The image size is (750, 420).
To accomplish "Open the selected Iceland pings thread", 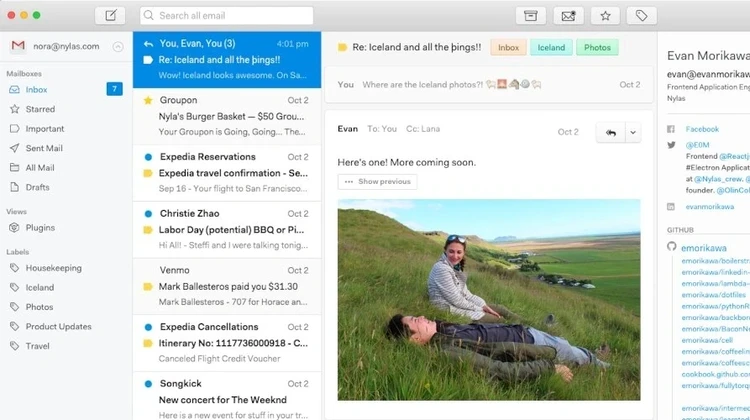I will pos(227,60).
